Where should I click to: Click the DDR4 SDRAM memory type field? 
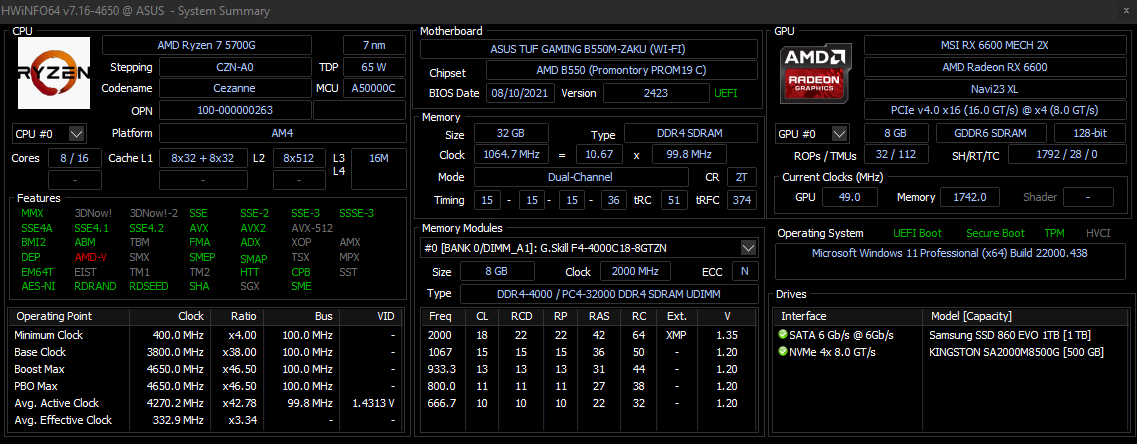690,134
